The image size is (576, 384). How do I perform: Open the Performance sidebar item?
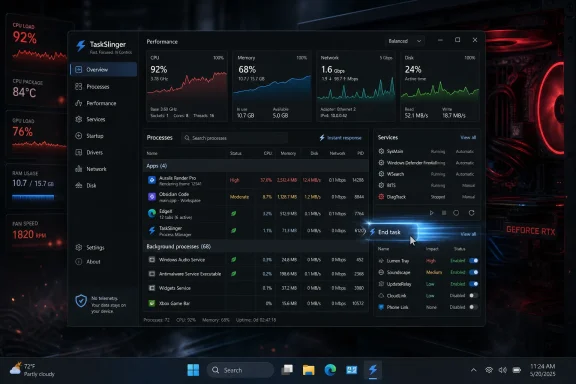[x=97, y=103]
